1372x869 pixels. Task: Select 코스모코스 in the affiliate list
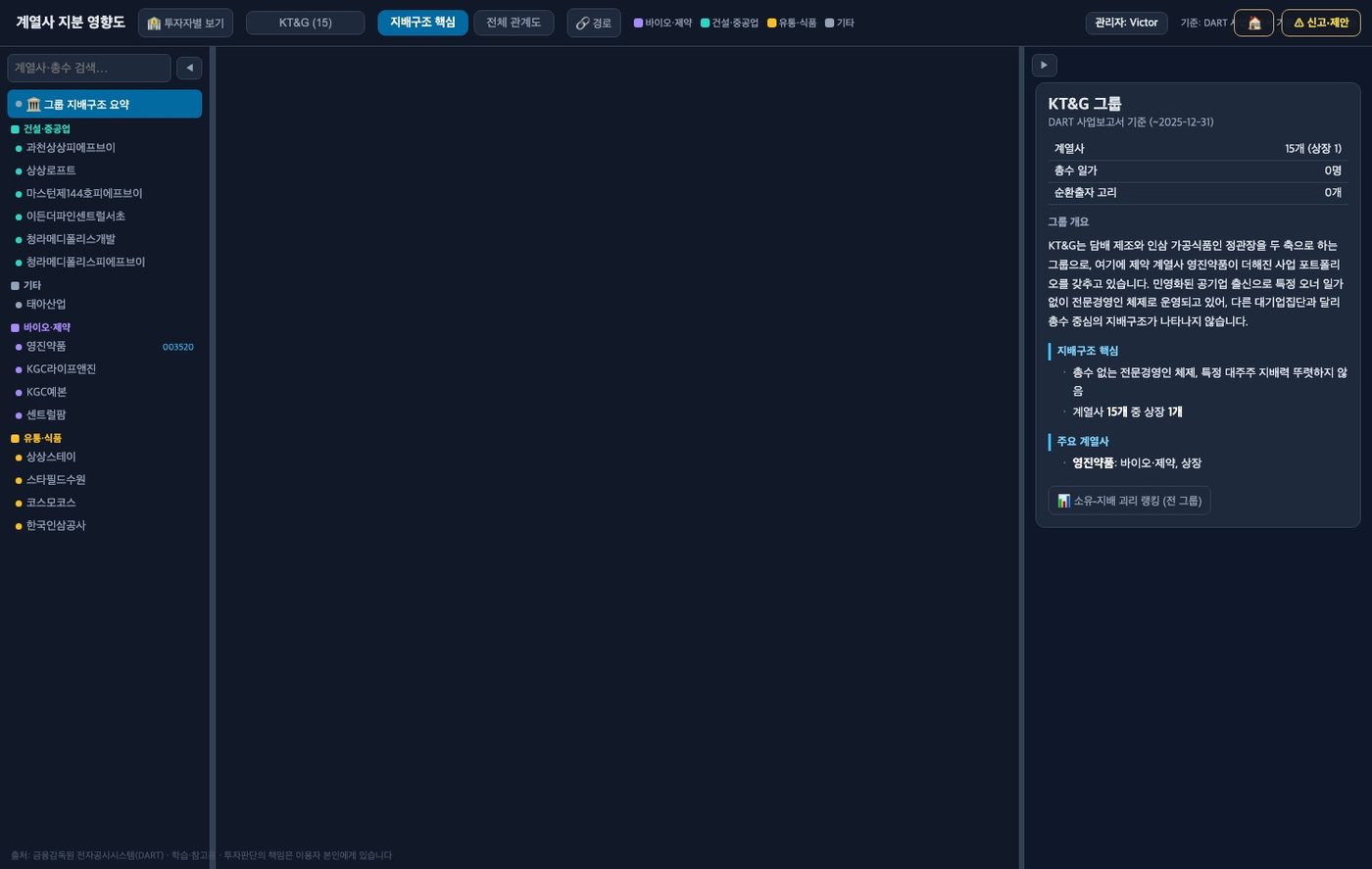click(105, 503)
